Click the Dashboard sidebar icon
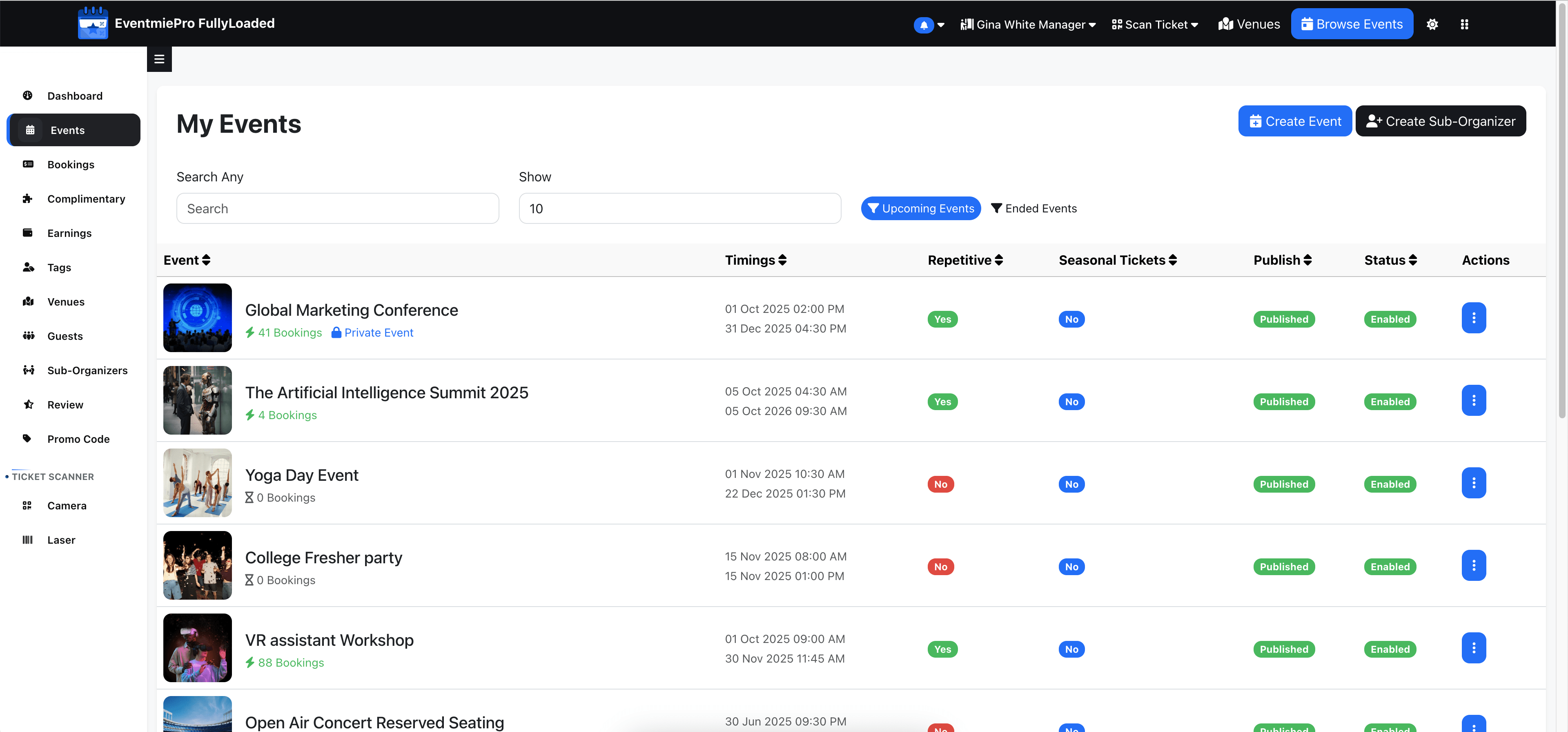The height and width of the screenshot is (732, 1568). coord(27,96)
